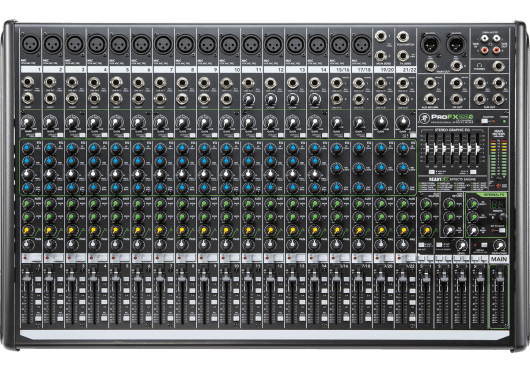530x371 pixels.
Task: Click the channel 11 compressor knob
Action: coord(248,99)
